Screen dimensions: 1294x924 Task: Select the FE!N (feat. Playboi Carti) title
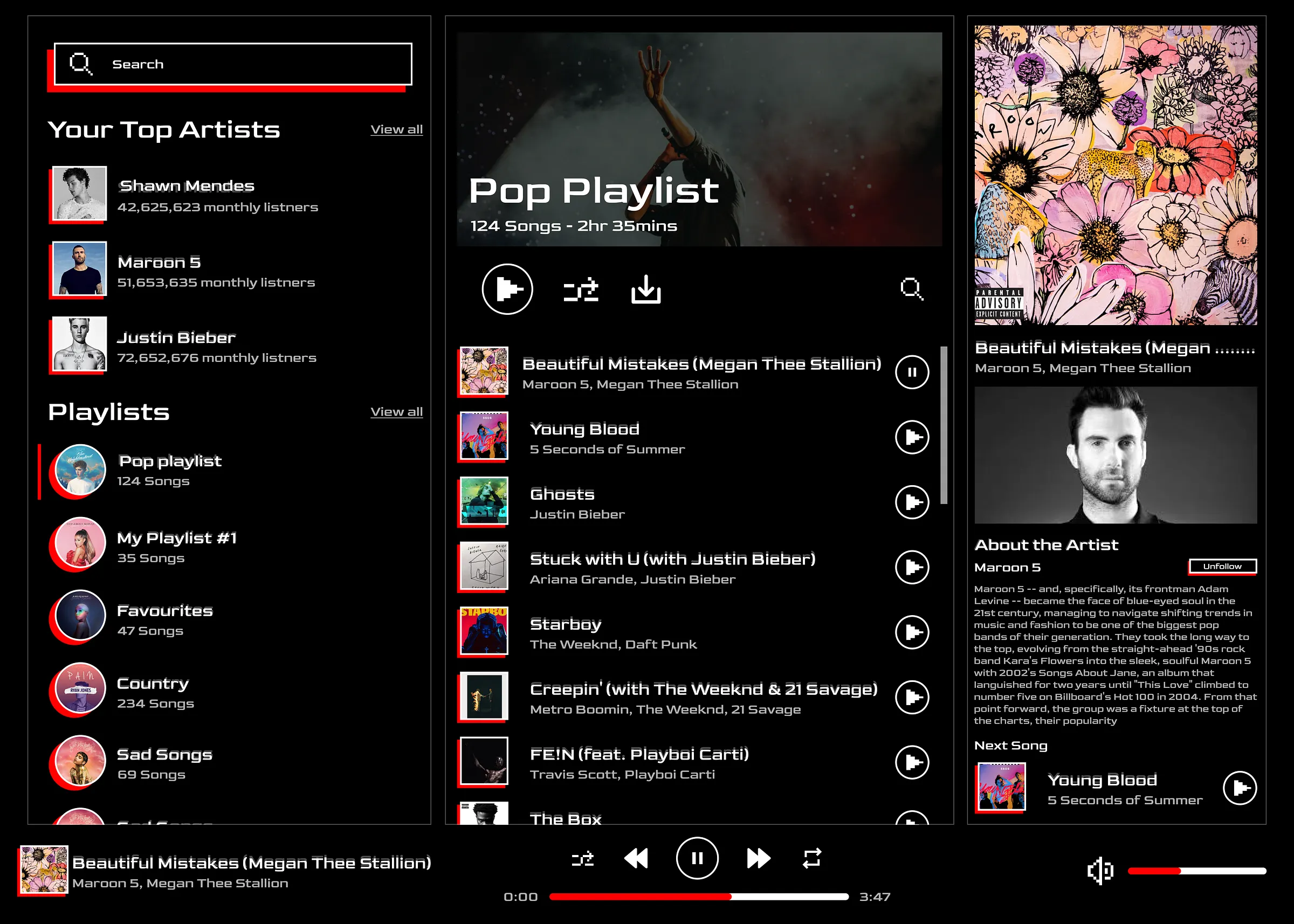coord(639,754)
